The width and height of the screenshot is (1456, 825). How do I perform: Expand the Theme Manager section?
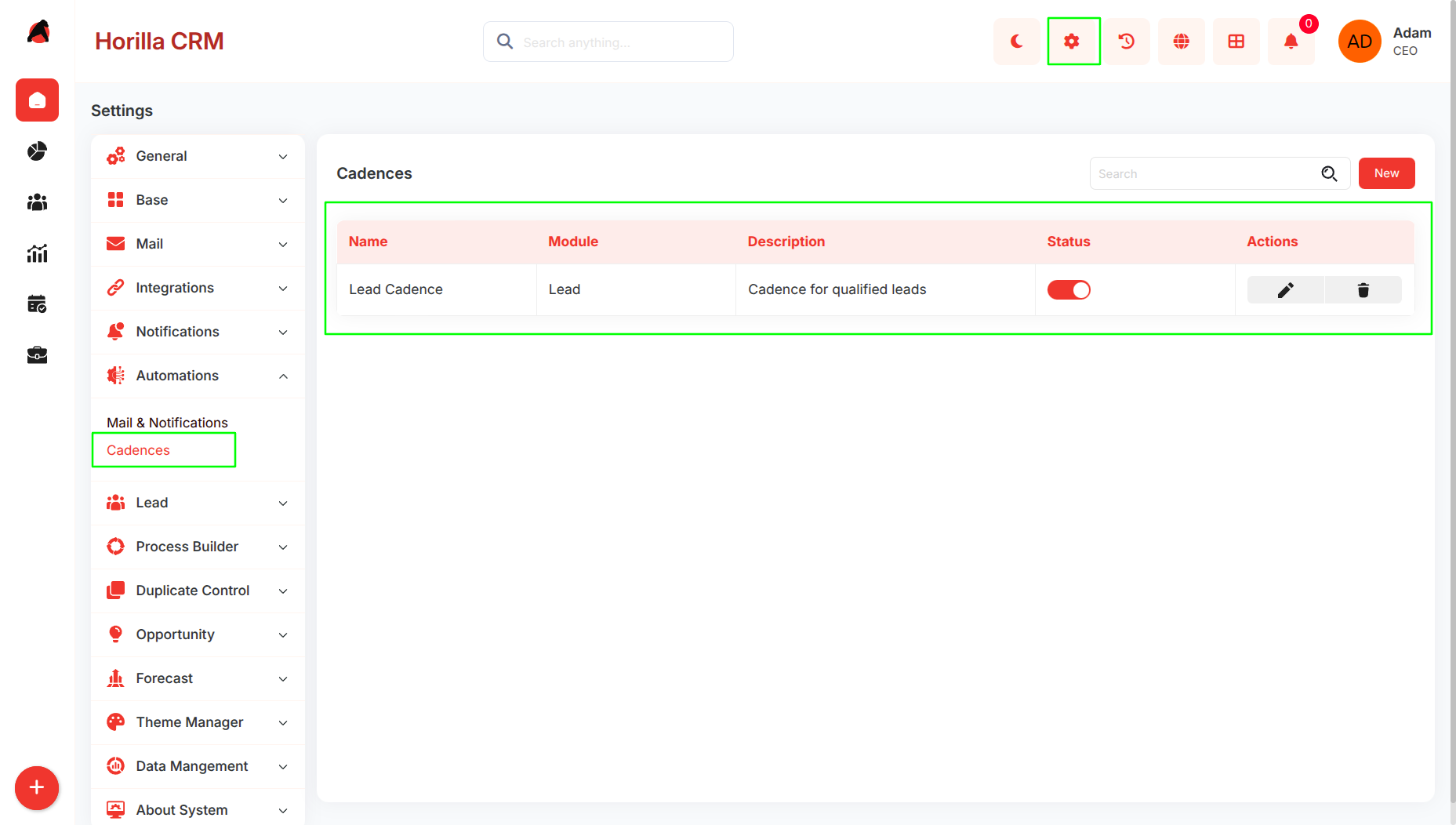(x=198, y=722)
